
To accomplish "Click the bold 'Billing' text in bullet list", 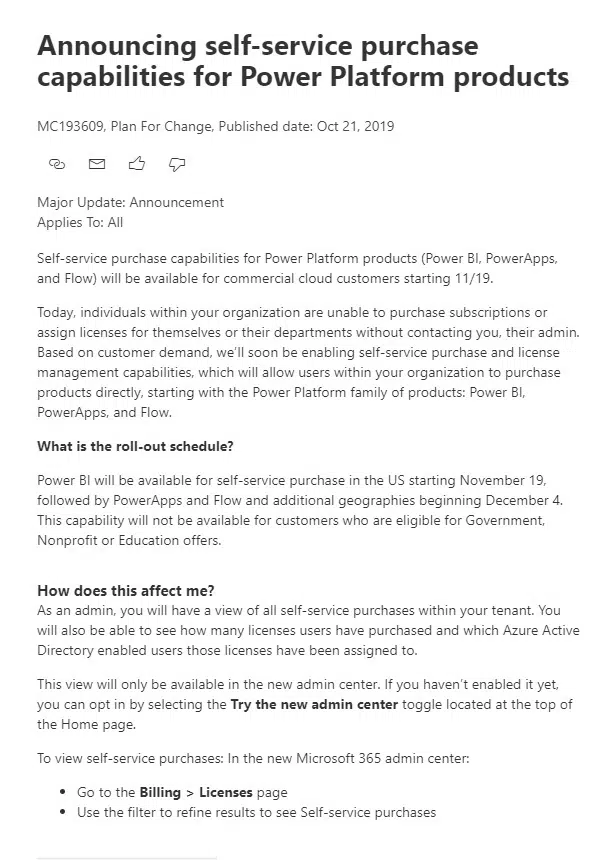I will click(160, 793).
